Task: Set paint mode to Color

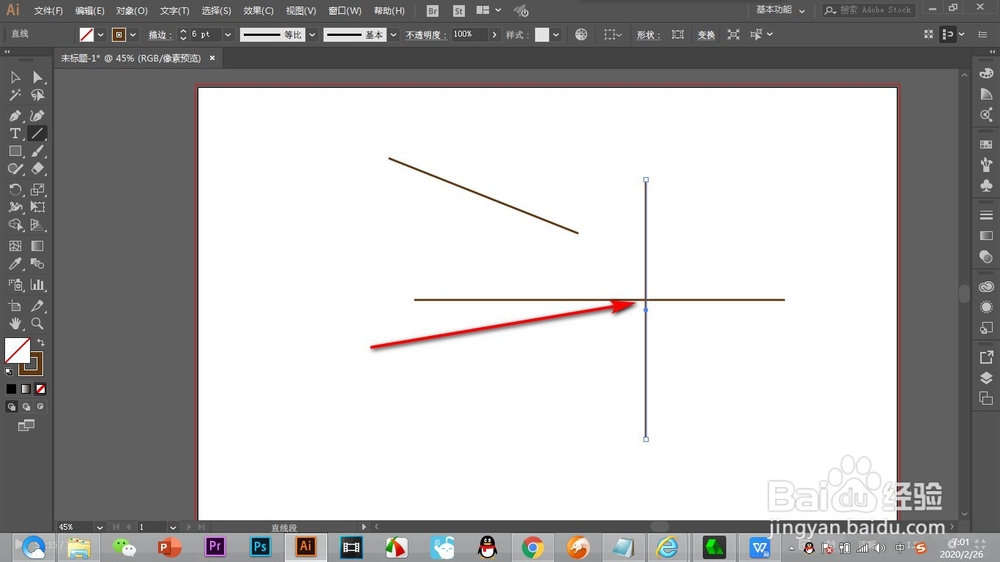Action: click(x=11, y=389)
